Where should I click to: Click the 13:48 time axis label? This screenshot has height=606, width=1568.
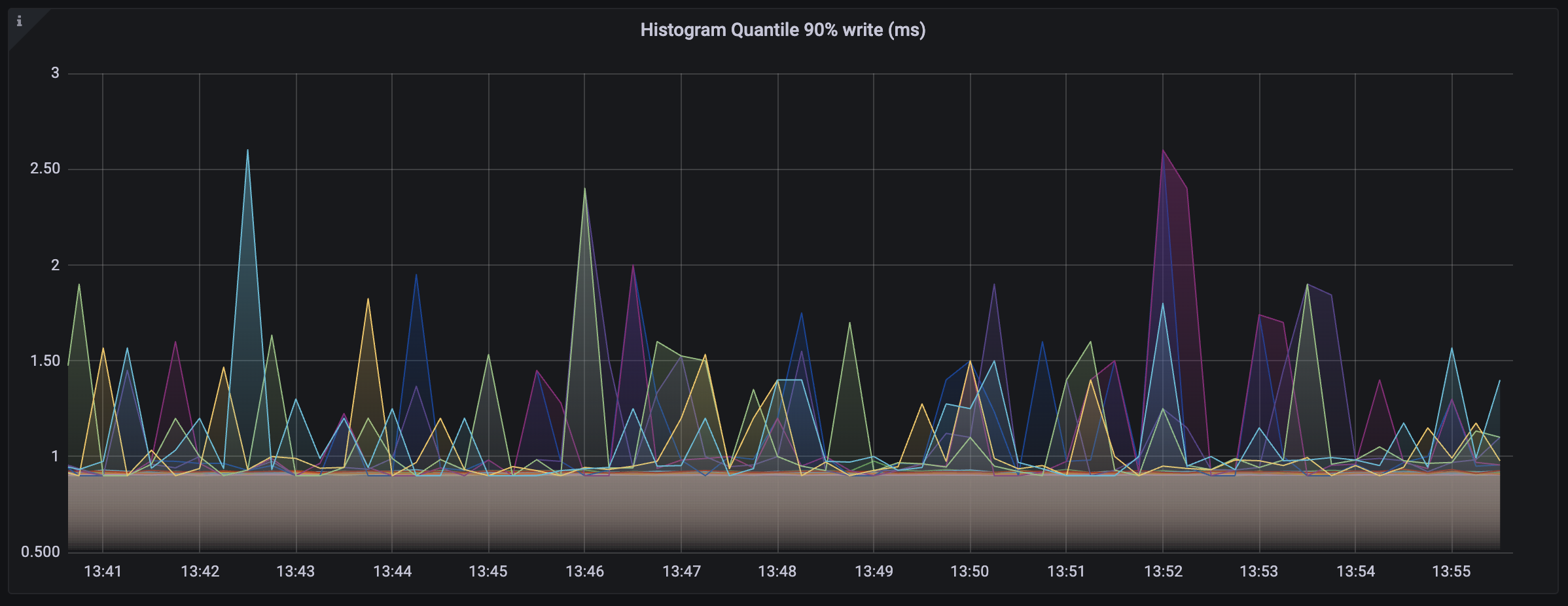(778, 571)
